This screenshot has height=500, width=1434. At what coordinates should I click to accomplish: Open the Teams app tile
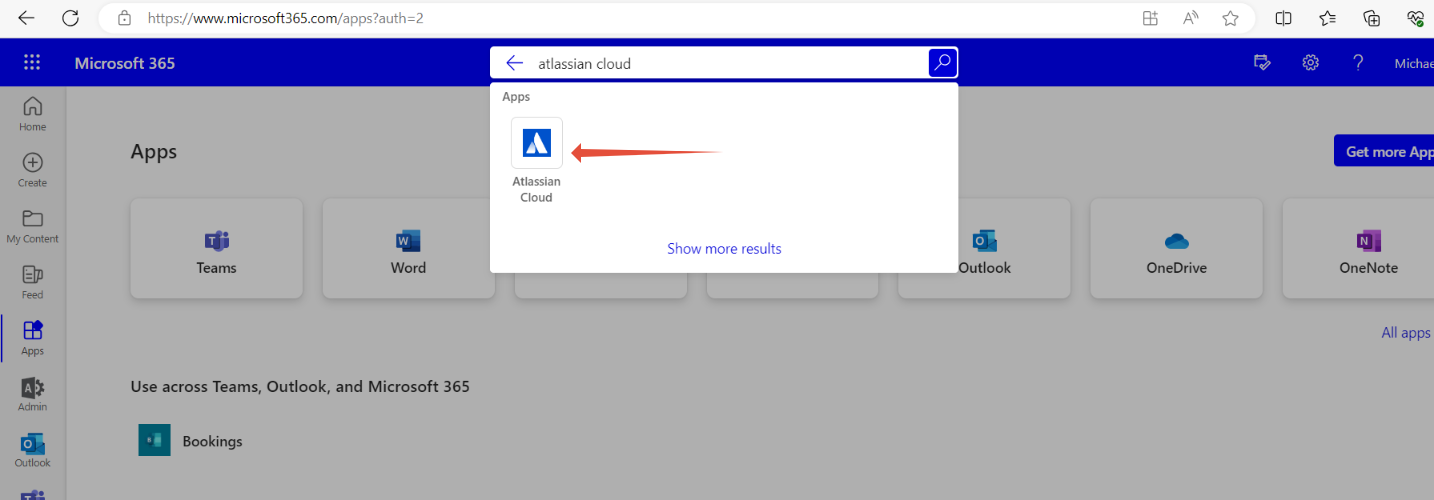click(216, 248)
